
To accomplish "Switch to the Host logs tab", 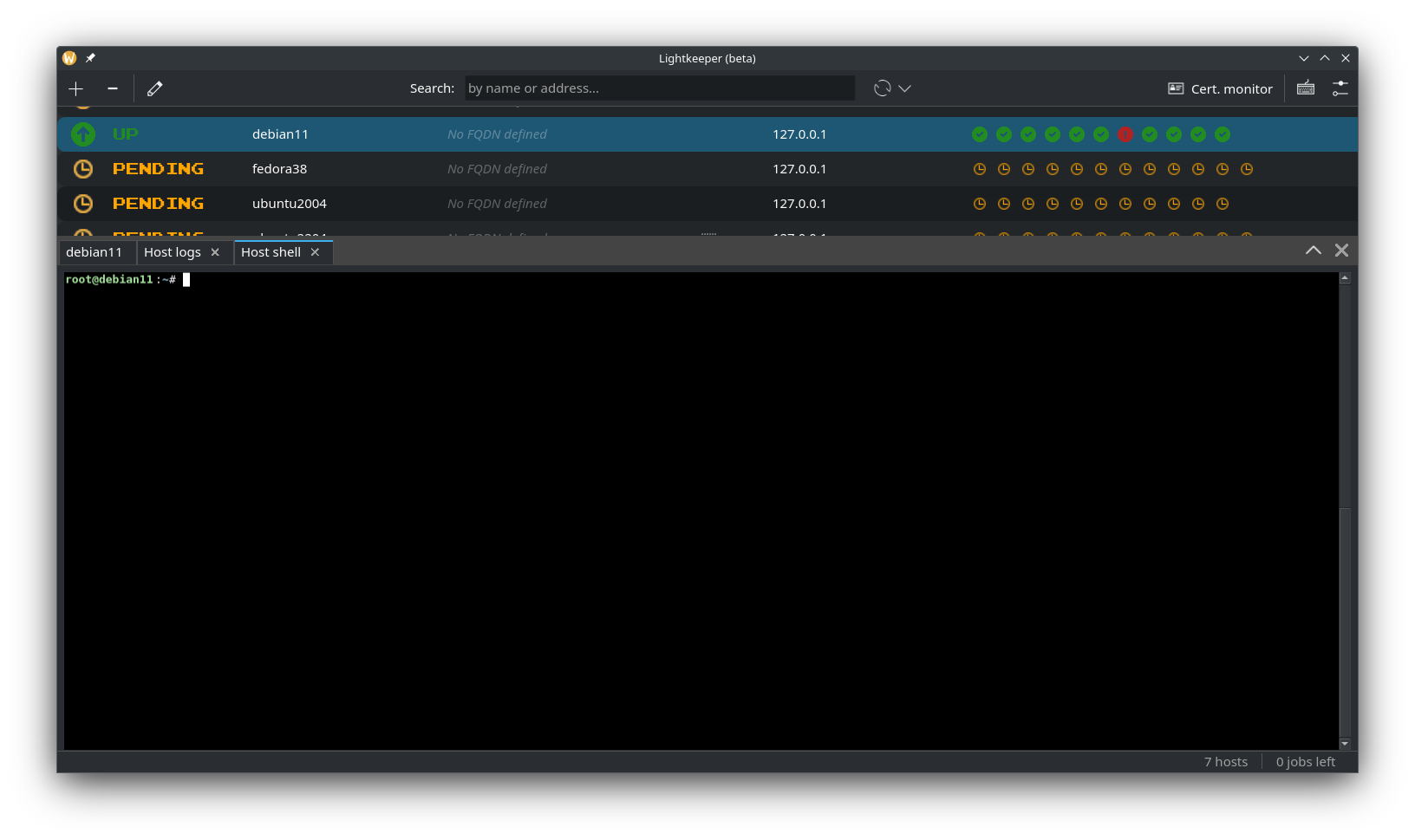I will pyautogui.click(x=173, y=252).
